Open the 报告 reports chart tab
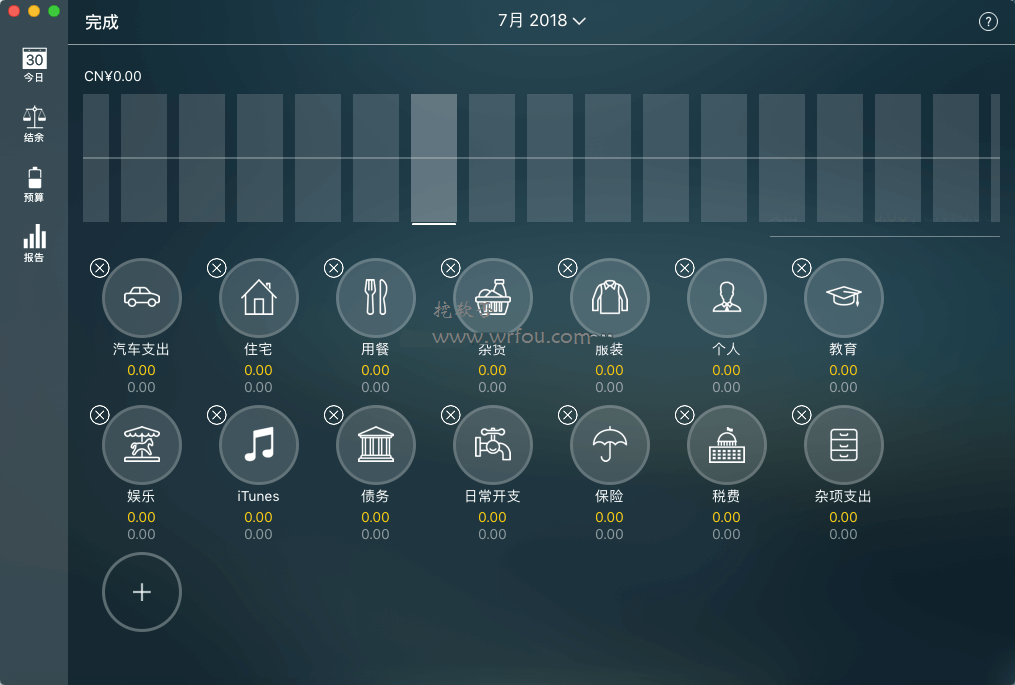Viewport: 1015px width, 685px height. (x=34, y=244)
